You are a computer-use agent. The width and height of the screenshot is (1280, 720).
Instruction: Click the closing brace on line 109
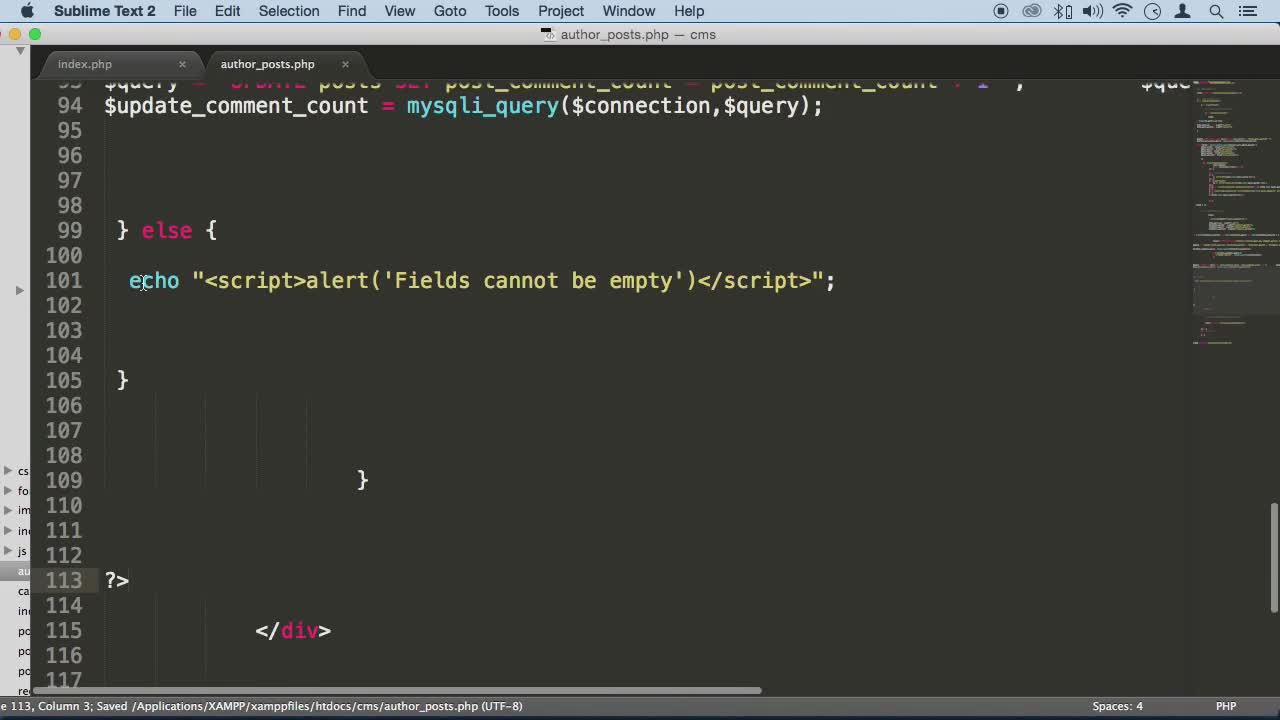pyautogui.click(x=363, y=481)
